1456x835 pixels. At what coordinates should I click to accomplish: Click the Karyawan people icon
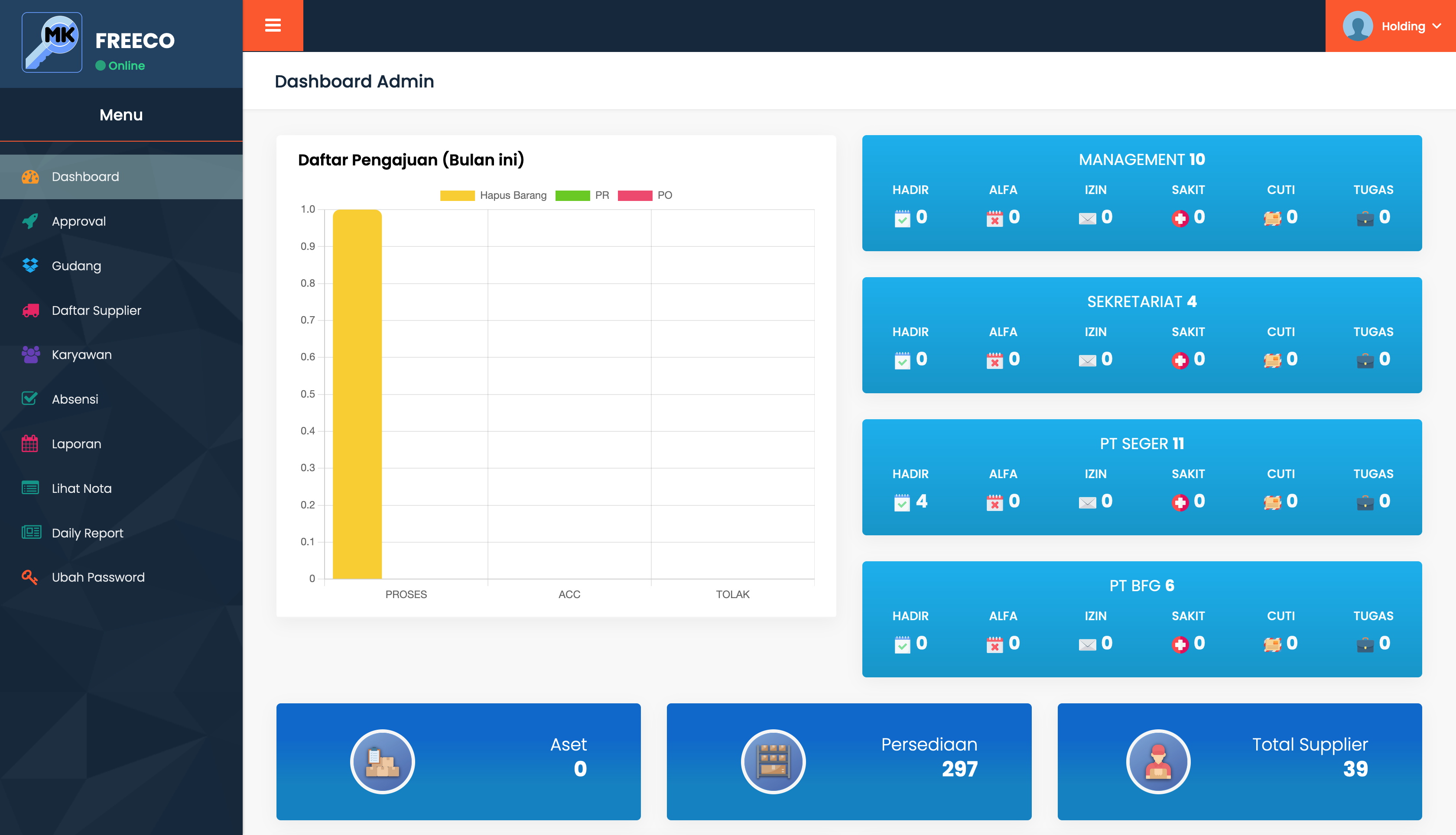click(30, 354)
